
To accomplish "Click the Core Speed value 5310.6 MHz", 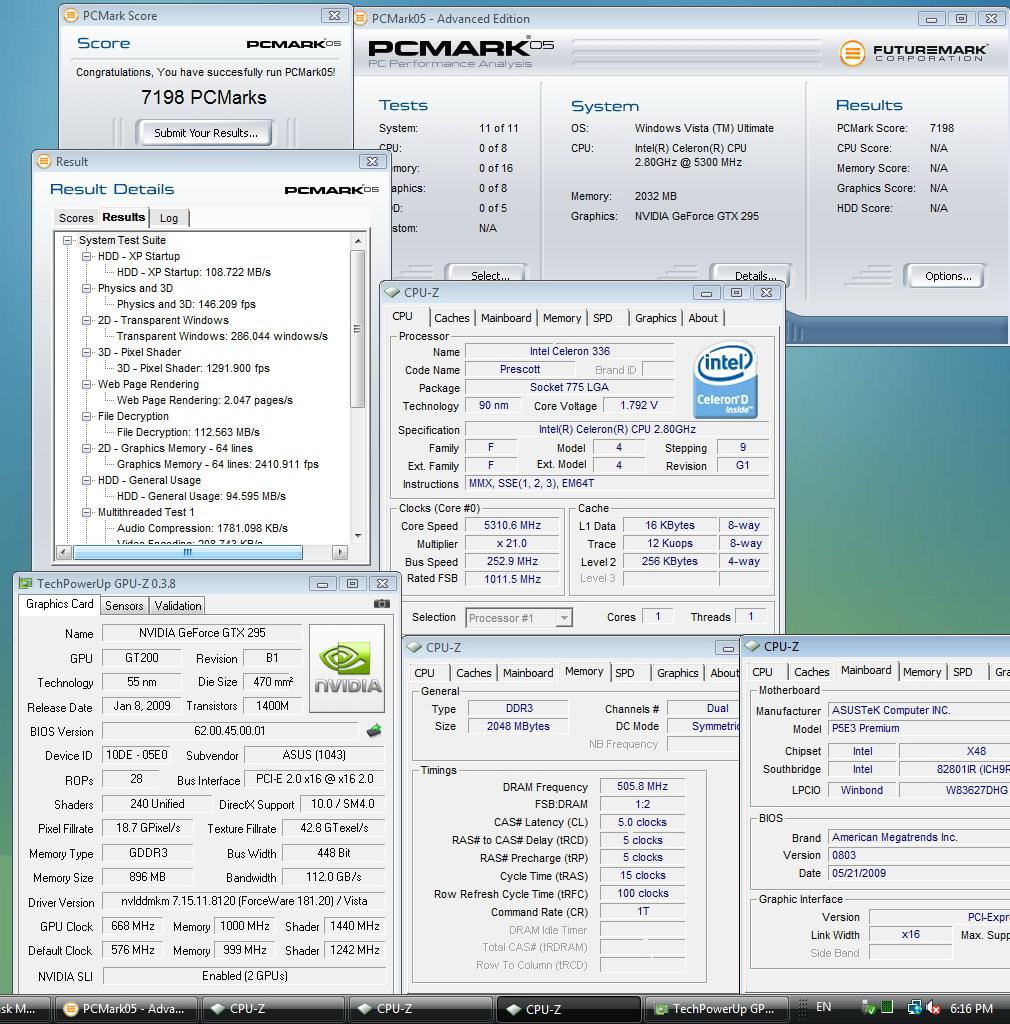I will coord(513,526).
